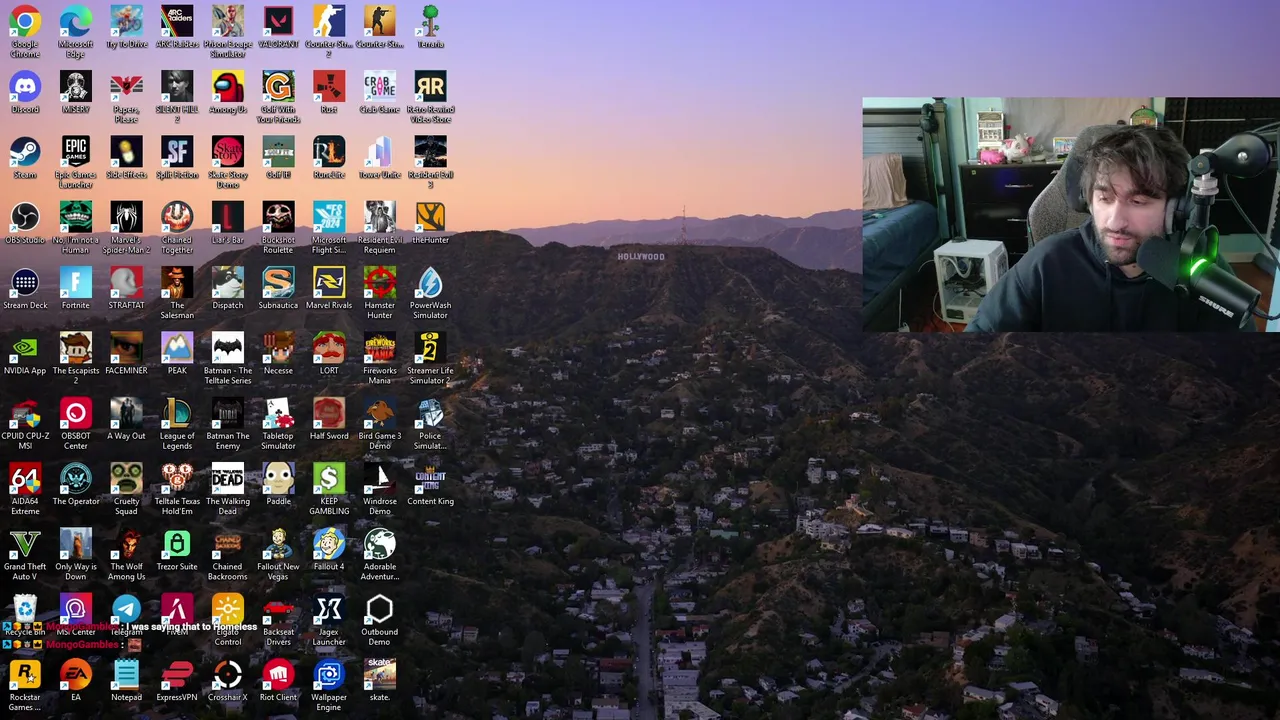The image size is (1280, 720).
Task: Select Microsoft Flight Simulator 2024 icon
Action: (329, 217)
